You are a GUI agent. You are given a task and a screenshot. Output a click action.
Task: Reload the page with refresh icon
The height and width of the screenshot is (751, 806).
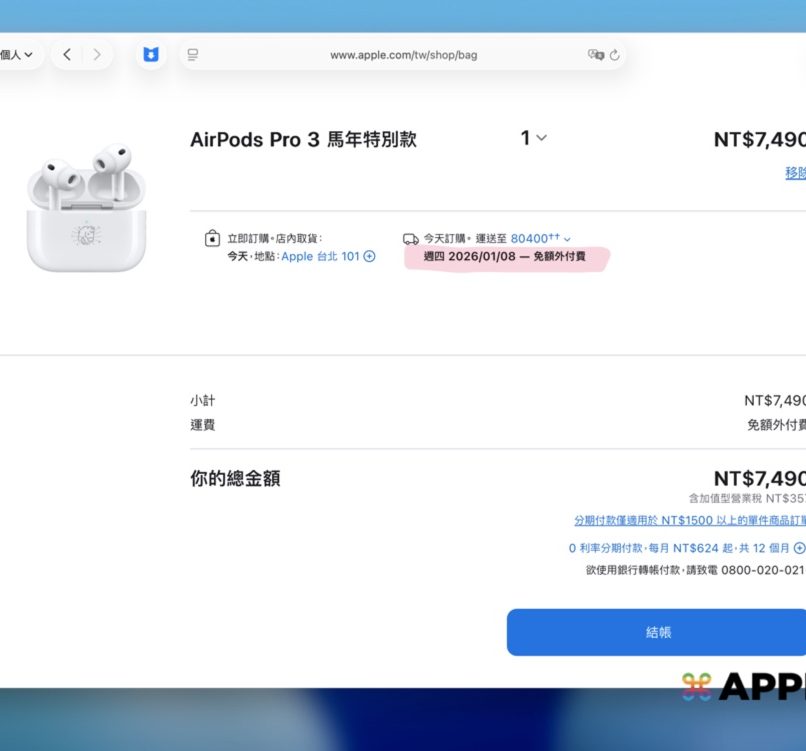[615, 55]
